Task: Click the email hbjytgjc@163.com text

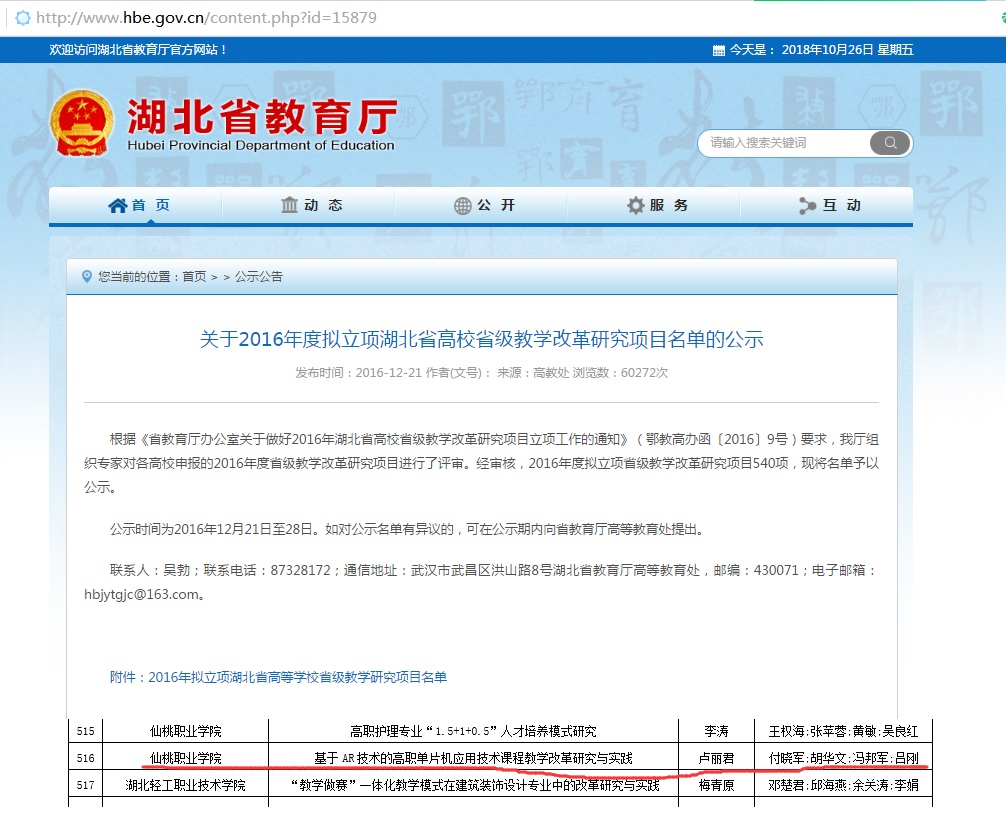Action: click(141, 594)
